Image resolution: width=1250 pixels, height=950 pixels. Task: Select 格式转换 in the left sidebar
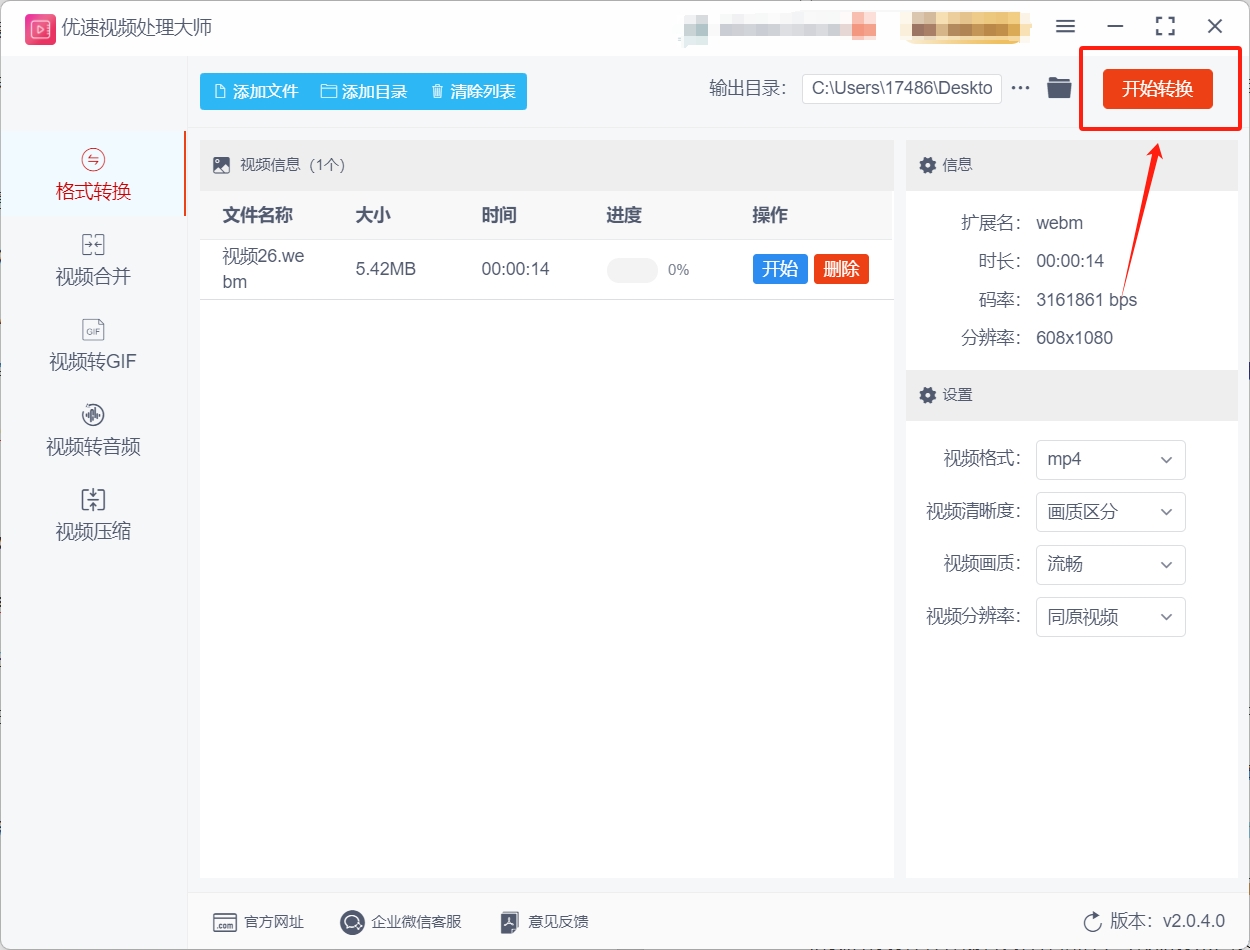[x=91, y=175]
